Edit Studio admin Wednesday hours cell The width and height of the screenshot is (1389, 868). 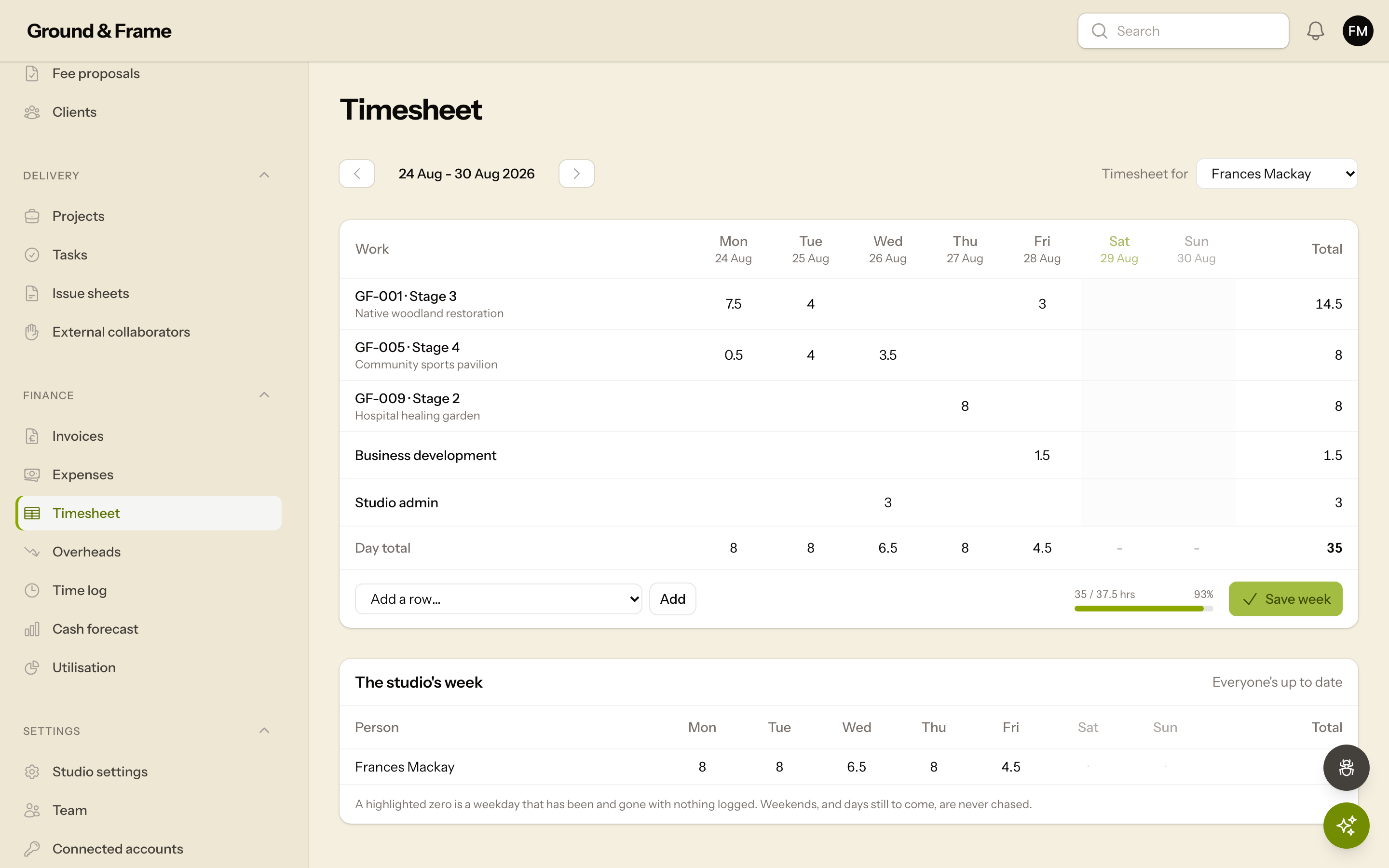click(888, 502)
